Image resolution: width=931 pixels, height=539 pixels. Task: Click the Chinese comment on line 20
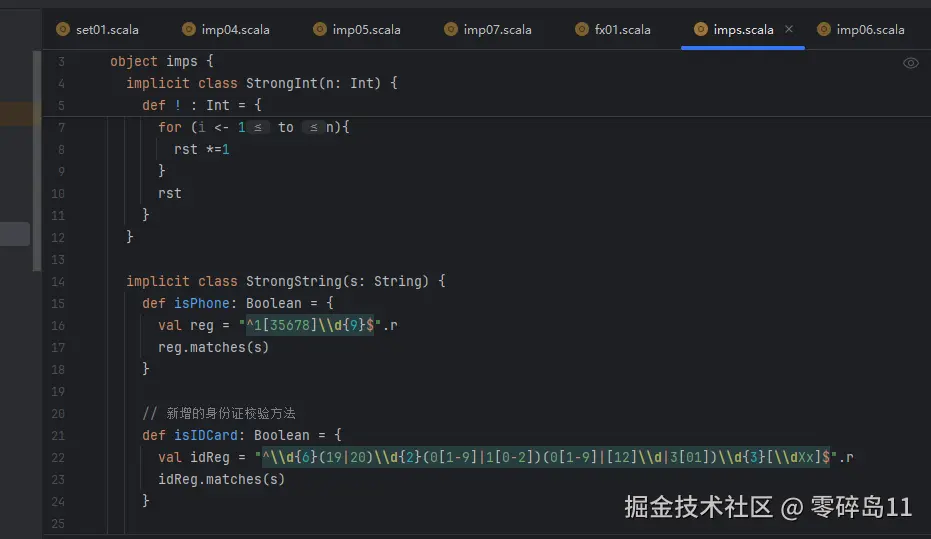pos(219,413)
